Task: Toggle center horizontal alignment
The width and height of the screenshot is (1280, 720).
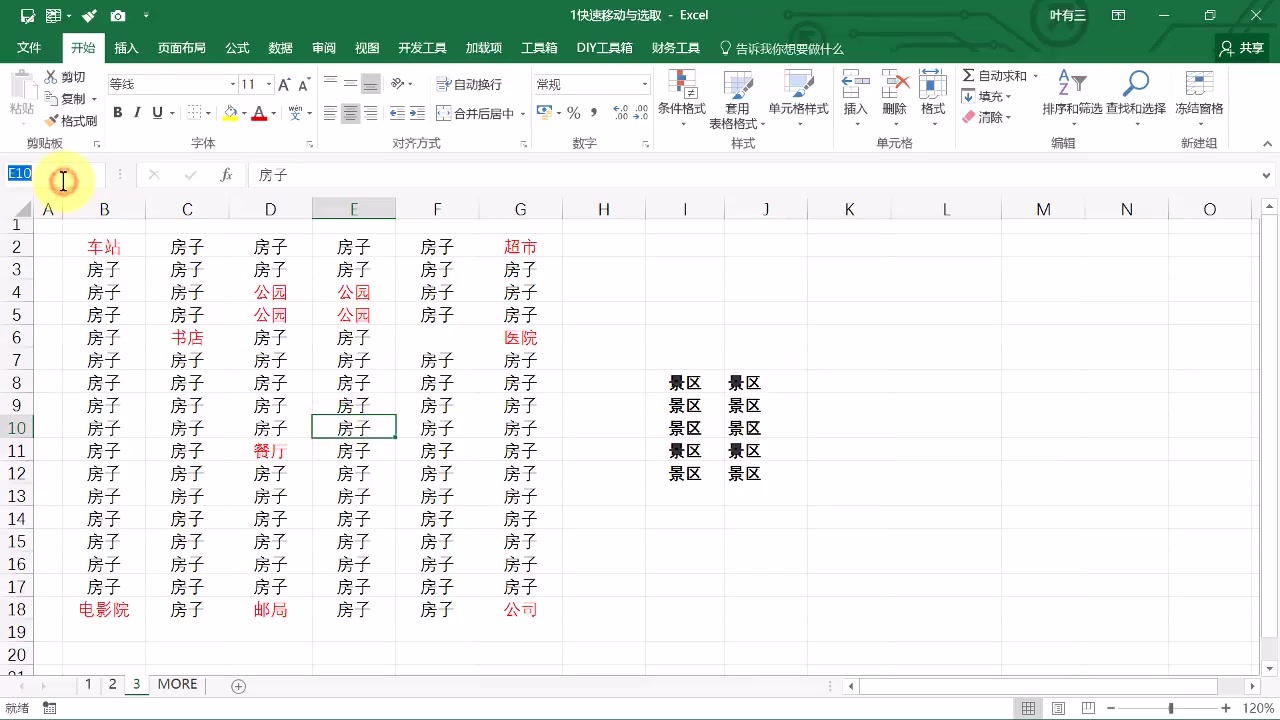Action: 350,114
